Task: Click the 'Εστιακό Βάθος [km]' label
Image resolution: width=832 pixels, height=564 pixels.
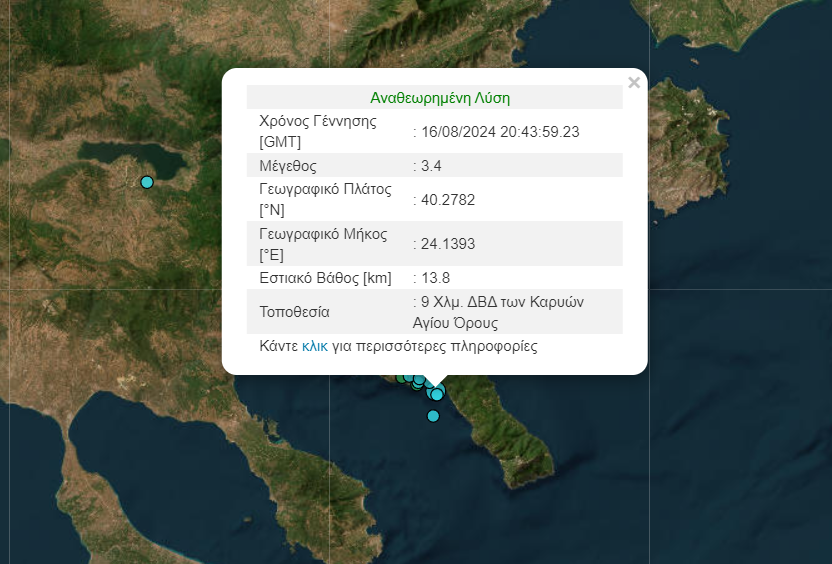Action: pyautogui.click(x=325, y=277)
